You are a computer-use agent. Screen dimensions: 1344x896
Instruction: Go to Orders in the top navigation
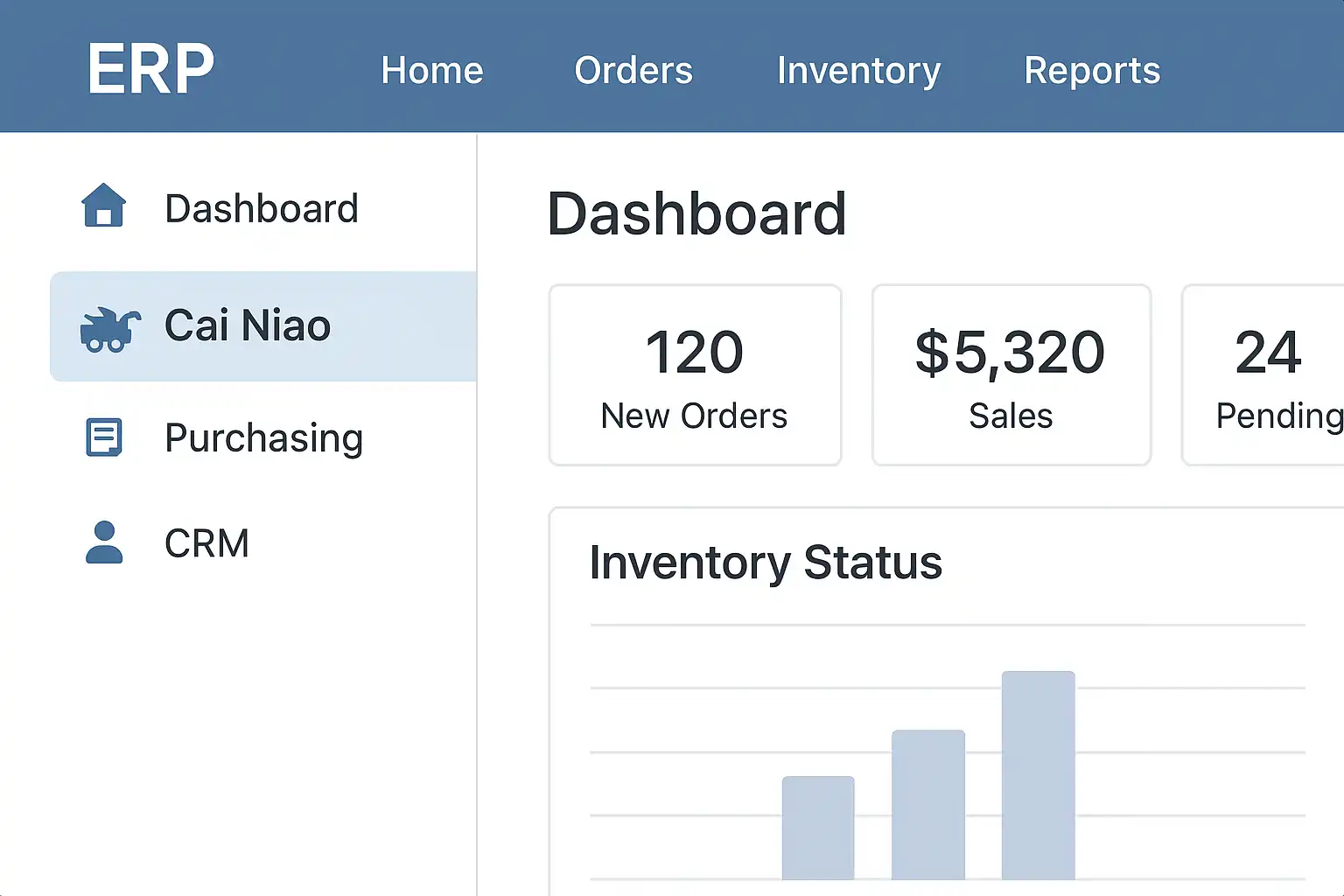point(633,70)
